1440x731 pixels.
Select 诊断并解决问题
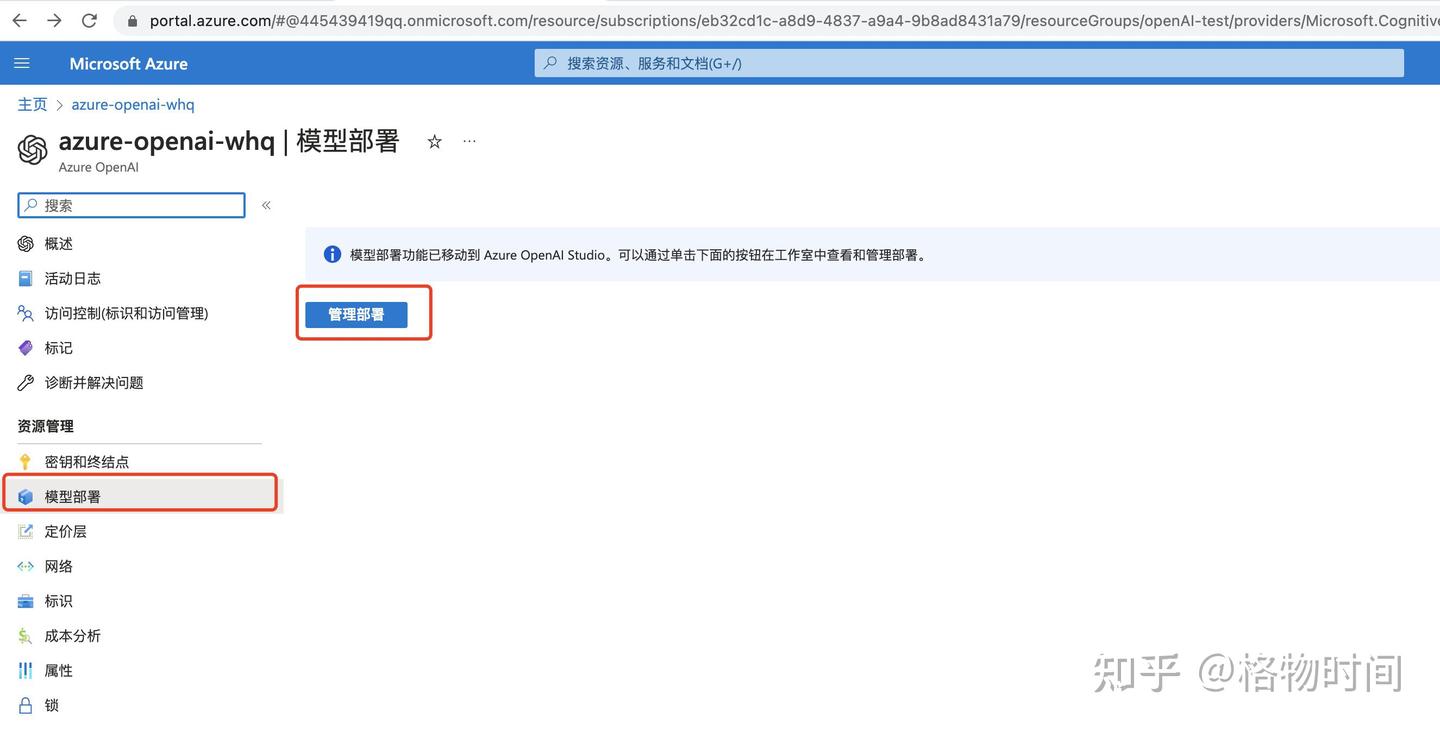(x=93, y=382)
